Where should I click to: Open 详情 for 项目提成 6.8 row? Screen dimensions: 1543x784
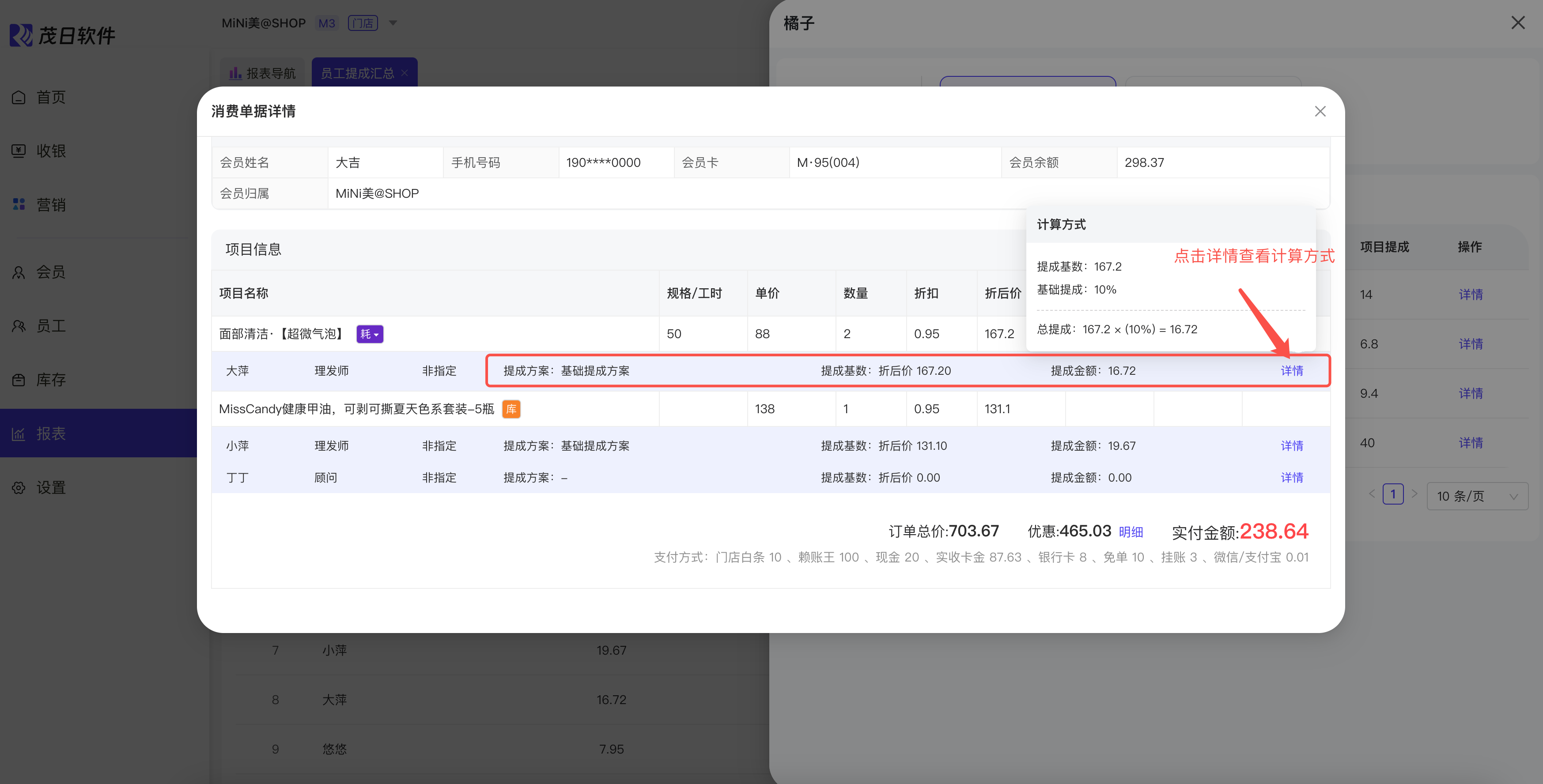click(x=1471, y=344)
